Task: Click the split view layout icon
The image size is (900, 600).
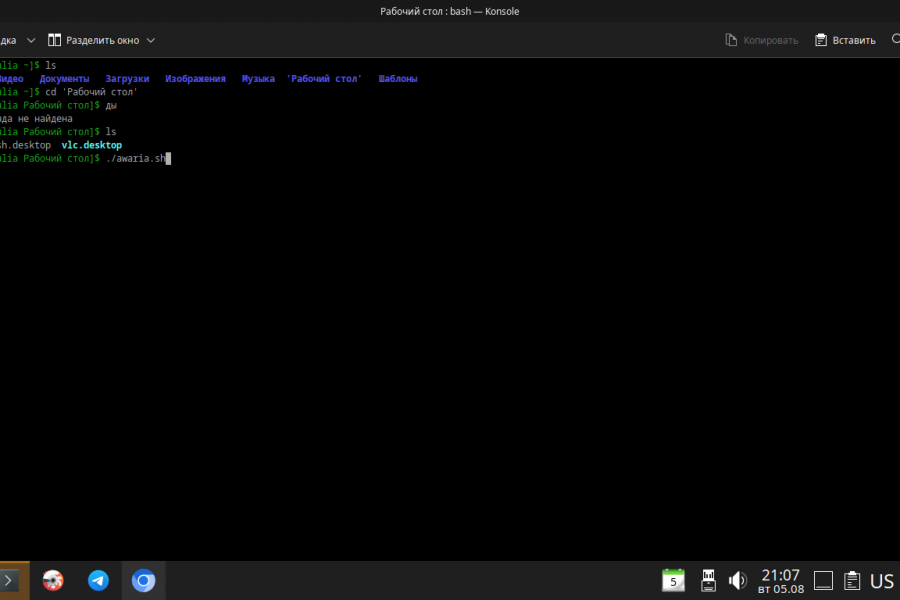Action: pos(55,40)
